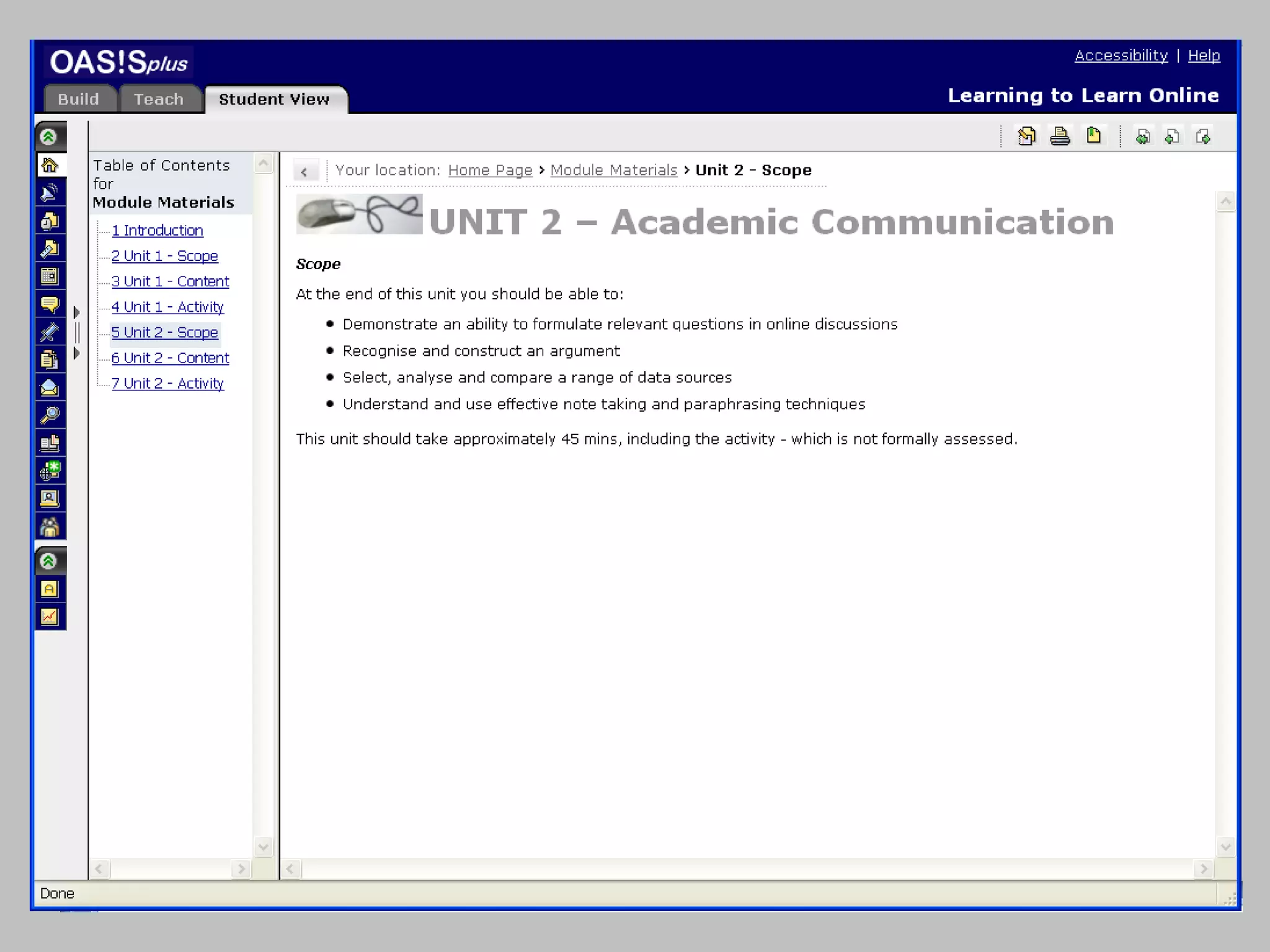Screen dimensions: 1270x952
Task: Go to the next page arrow icon
Action: coord(1203,136)
